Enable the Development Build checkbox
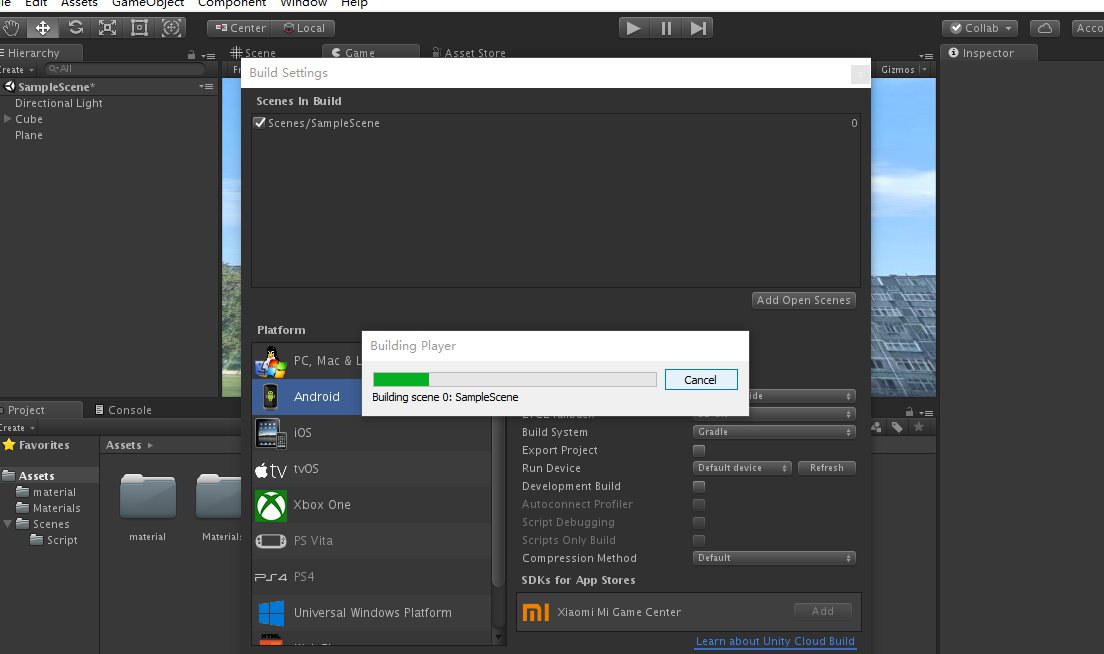Viewport: 1104px width, 654px height. click(698, 486)
